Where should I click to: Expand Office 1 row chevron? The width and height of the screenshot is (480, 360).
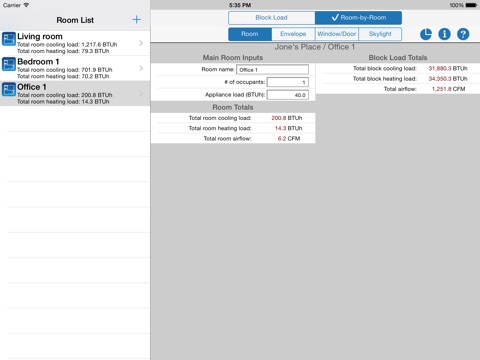coord(141,94)
